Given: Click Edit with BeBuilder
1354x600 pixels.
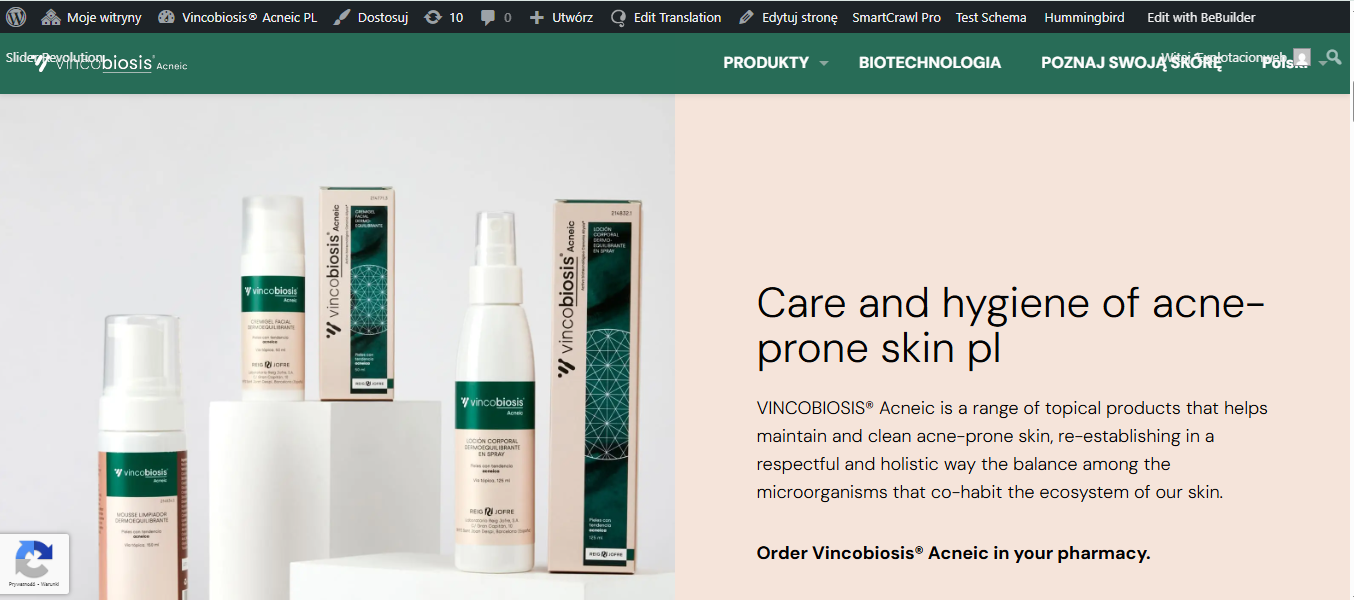Looking at the screenshot, I should point(1201,17).
